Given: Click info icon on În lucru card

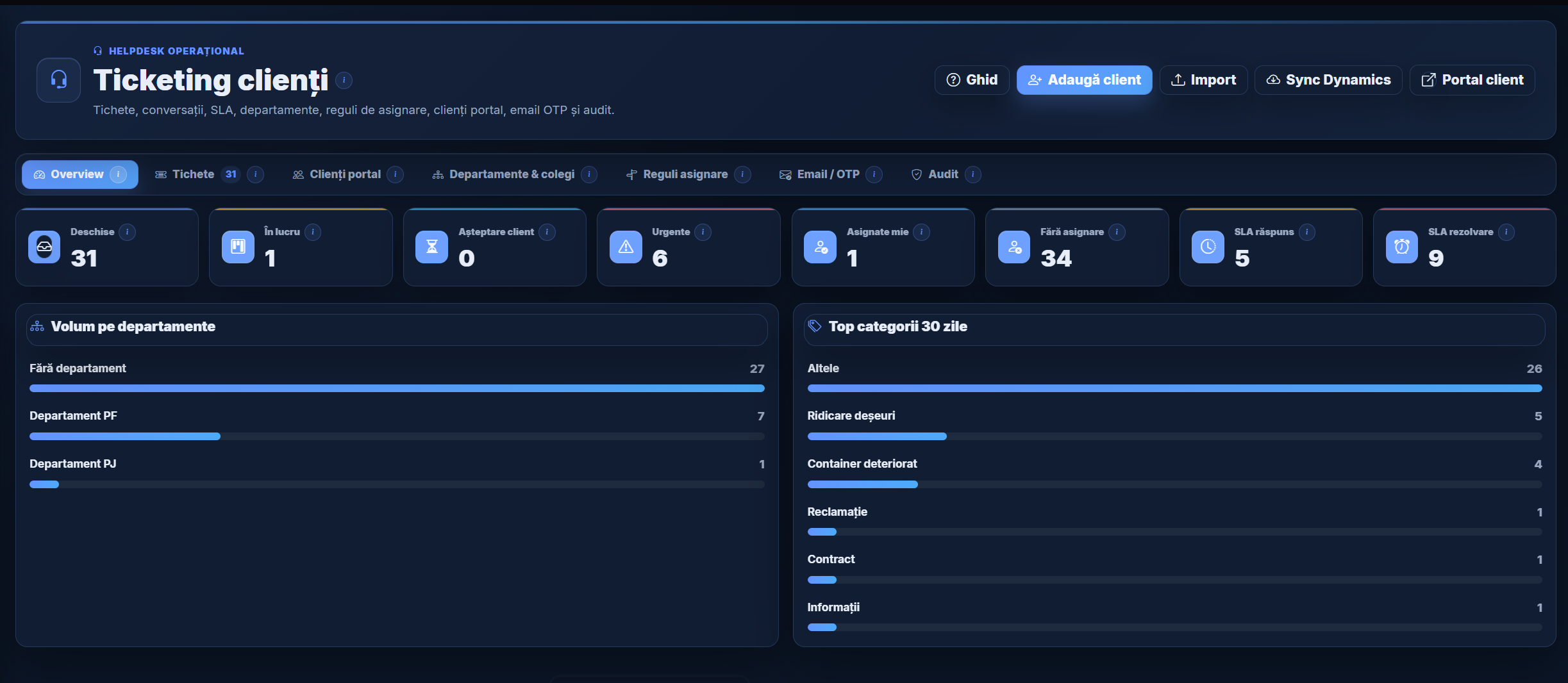Looking at the screenshot, I should (x=313, y=232).
